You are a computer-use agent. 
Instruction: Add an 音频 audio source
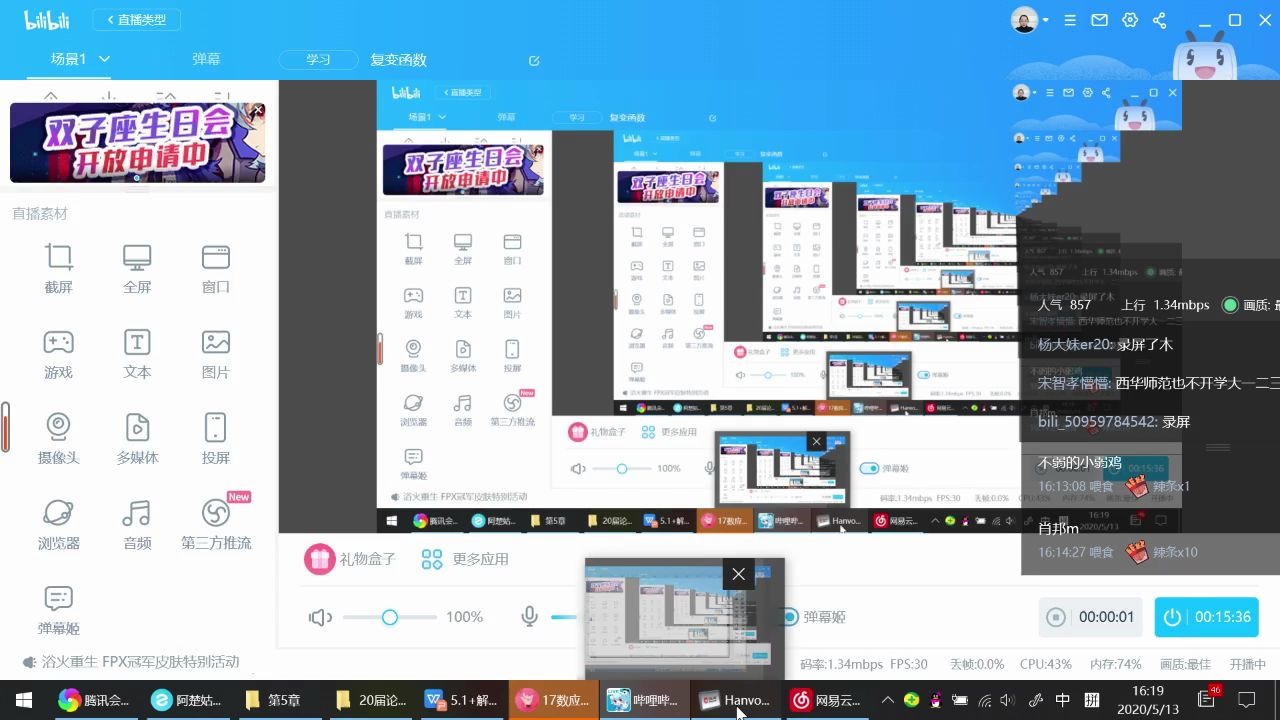click(137, 525)
